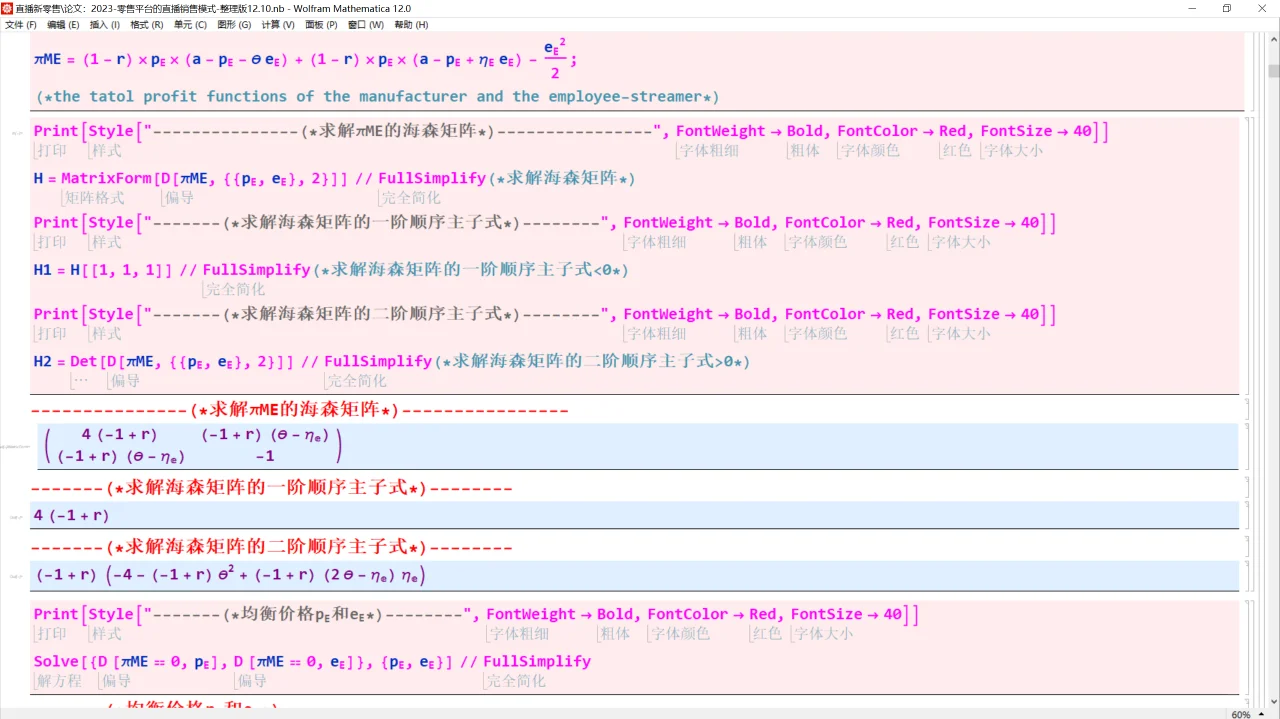The image size is (1280, 719).
Task: Open the 计算 (Evaluation) menu
Action: point(277,25)
